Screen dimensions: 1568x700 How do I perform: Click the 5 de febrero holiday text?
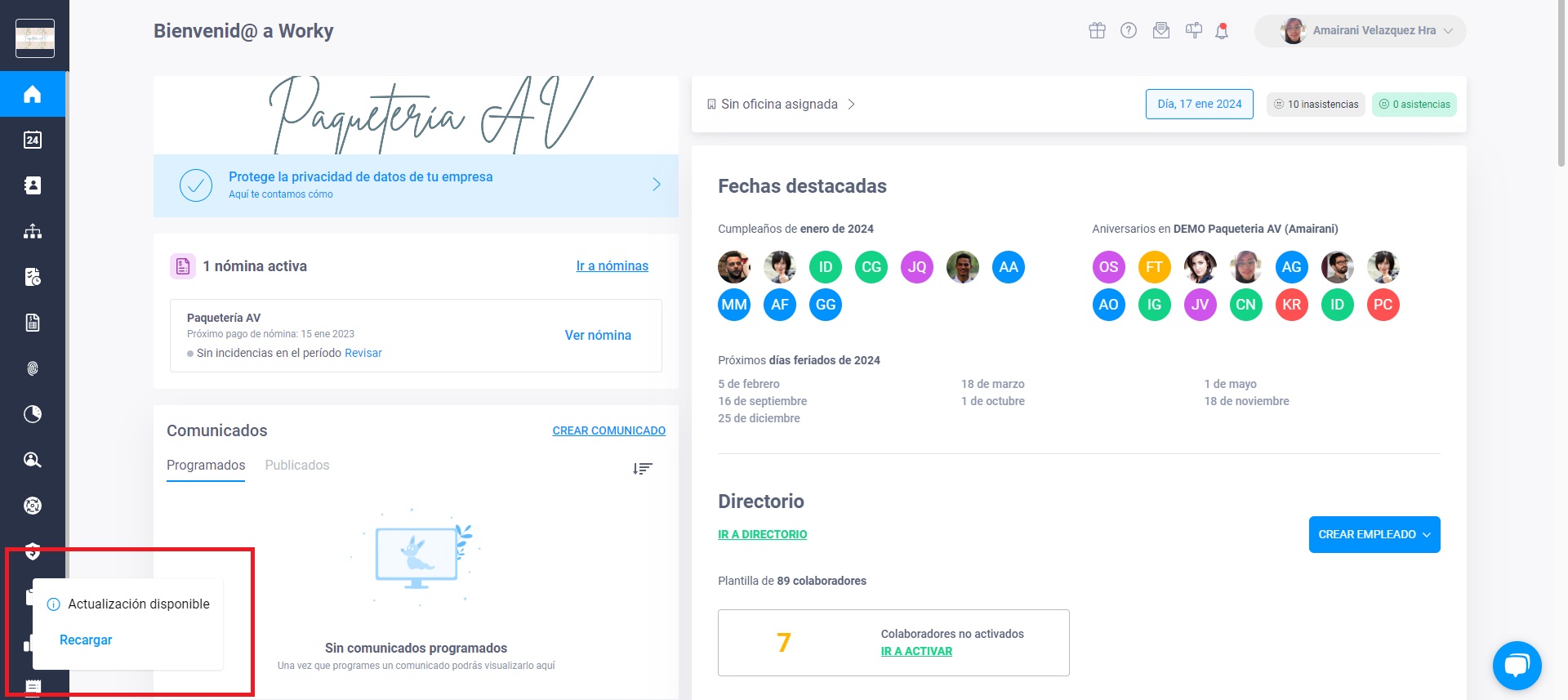749,384
